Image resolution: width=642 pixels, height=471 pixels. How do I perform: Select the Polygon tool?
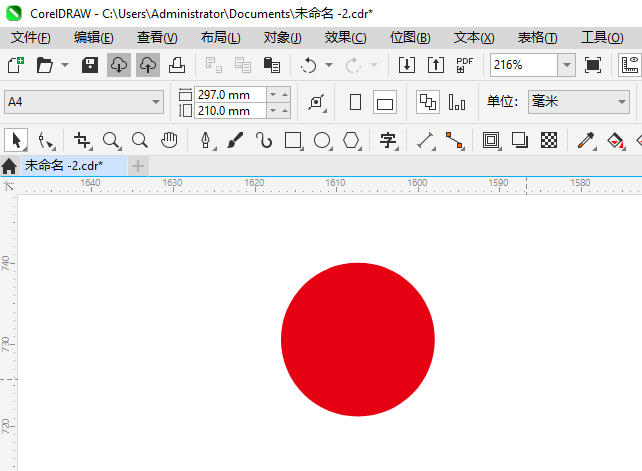351,140
